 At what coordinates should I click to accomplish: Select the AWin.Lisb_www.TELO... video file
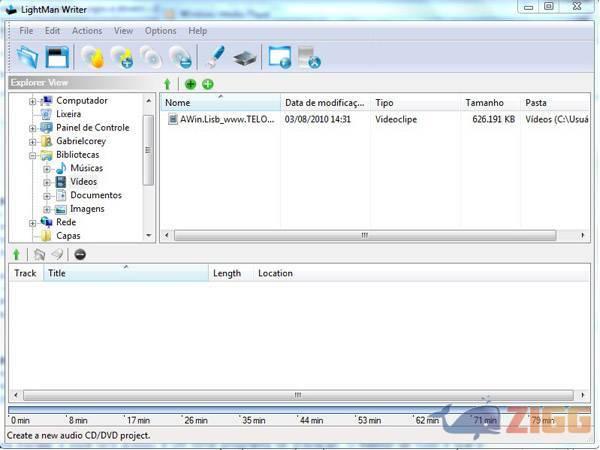click(x=227, y=119)
